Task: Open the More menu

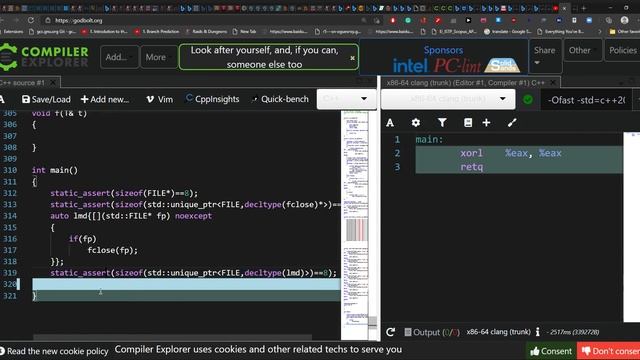Action: tap(158, 57)
